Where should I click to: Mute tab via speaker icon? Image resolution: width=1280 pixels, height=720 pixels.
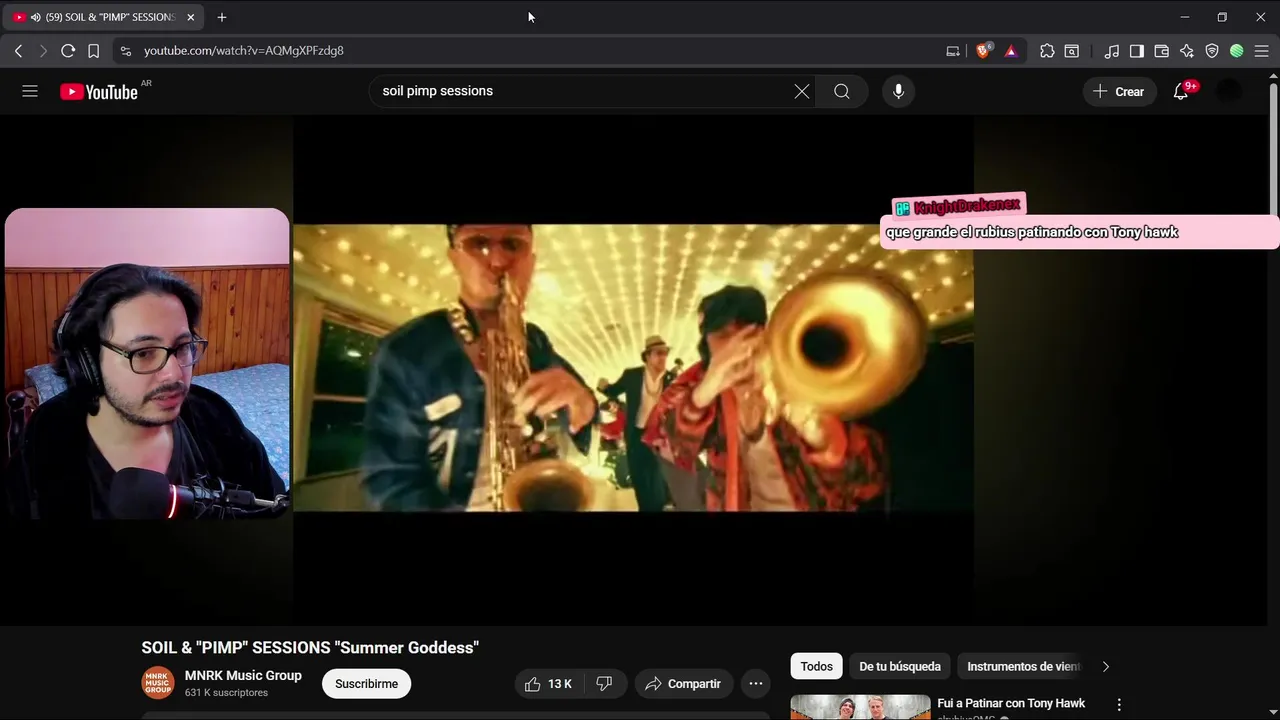36,17
